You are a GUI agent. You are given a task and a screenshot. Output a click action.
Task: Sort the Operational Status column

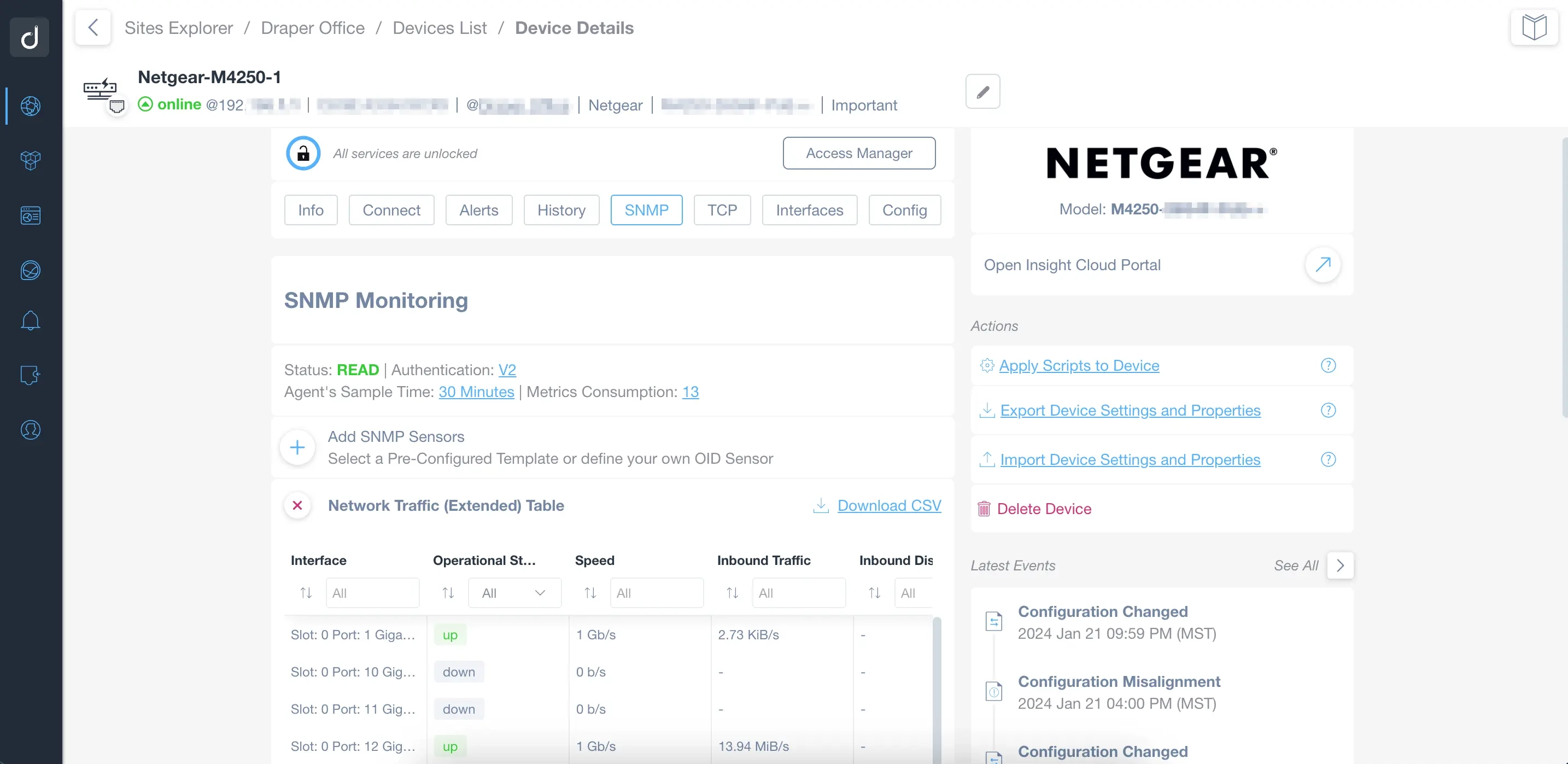click(x=448, y=593)
